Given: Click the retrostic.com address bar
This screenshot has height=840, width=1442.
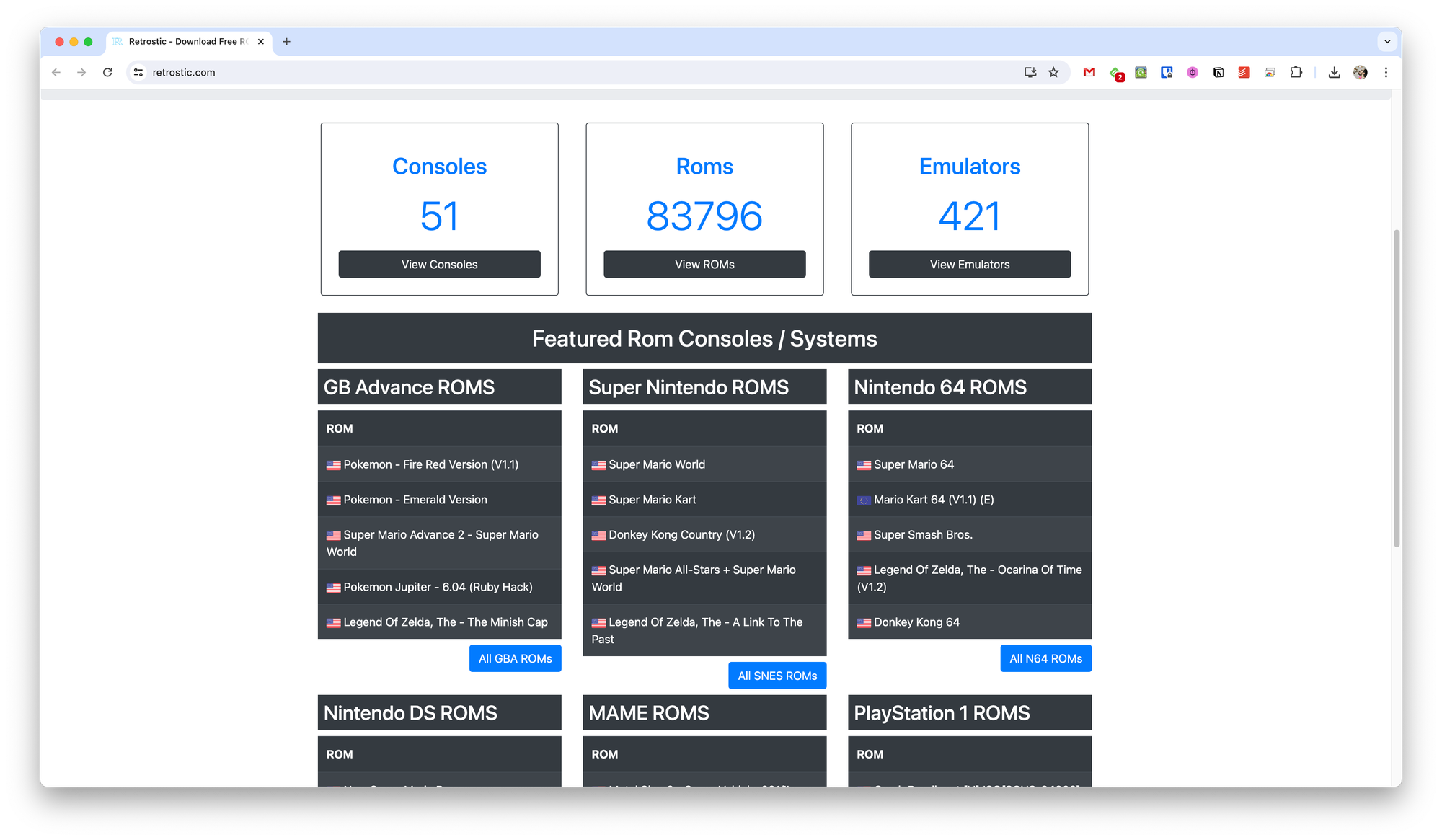Looking at the screenshot, I should 505,72.
